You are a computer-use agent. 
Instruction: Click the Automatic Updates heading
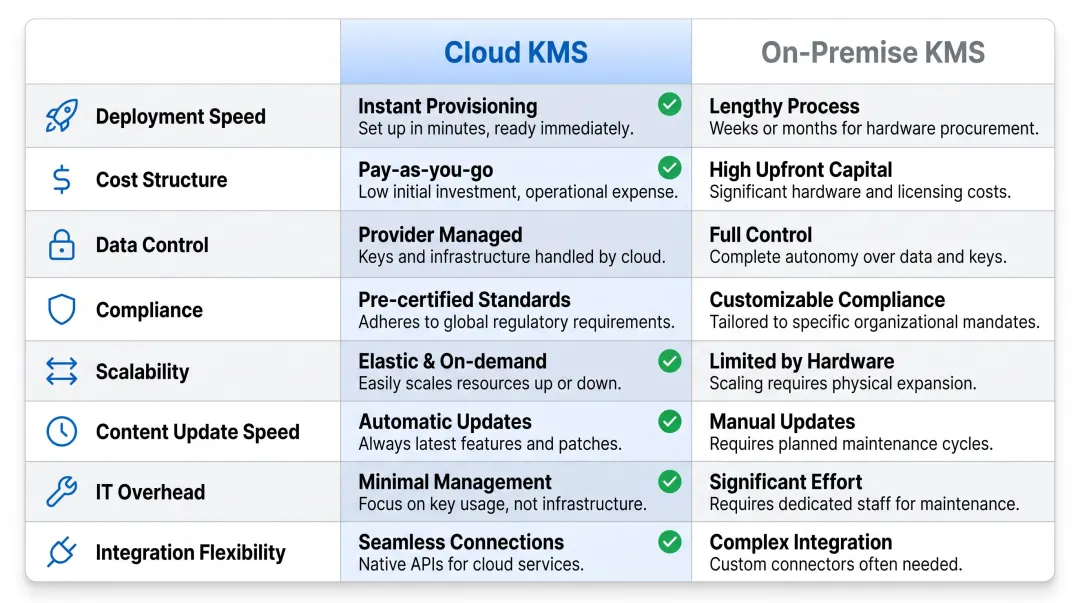point(445,421)
